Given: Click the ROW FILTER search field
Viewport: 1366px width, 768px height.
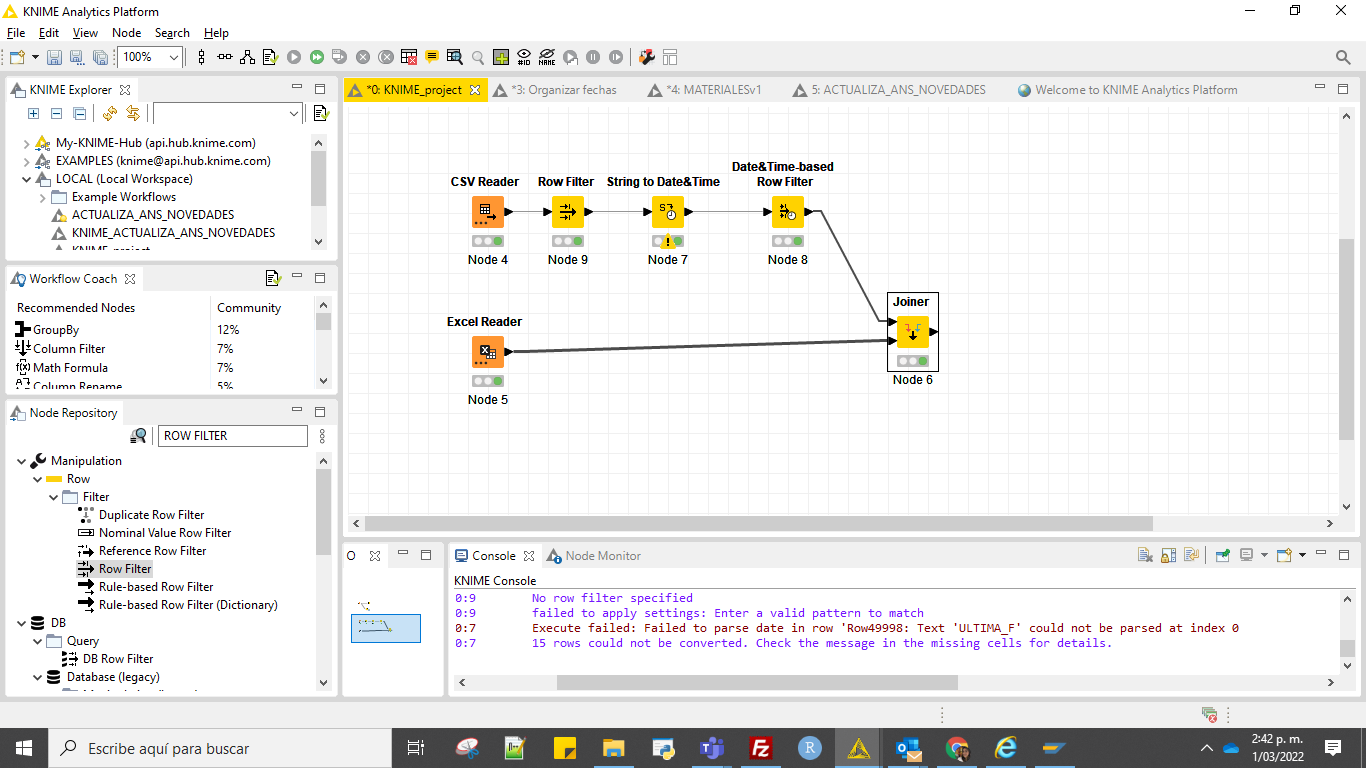Looking at the screenshot, I should point(233,436).
